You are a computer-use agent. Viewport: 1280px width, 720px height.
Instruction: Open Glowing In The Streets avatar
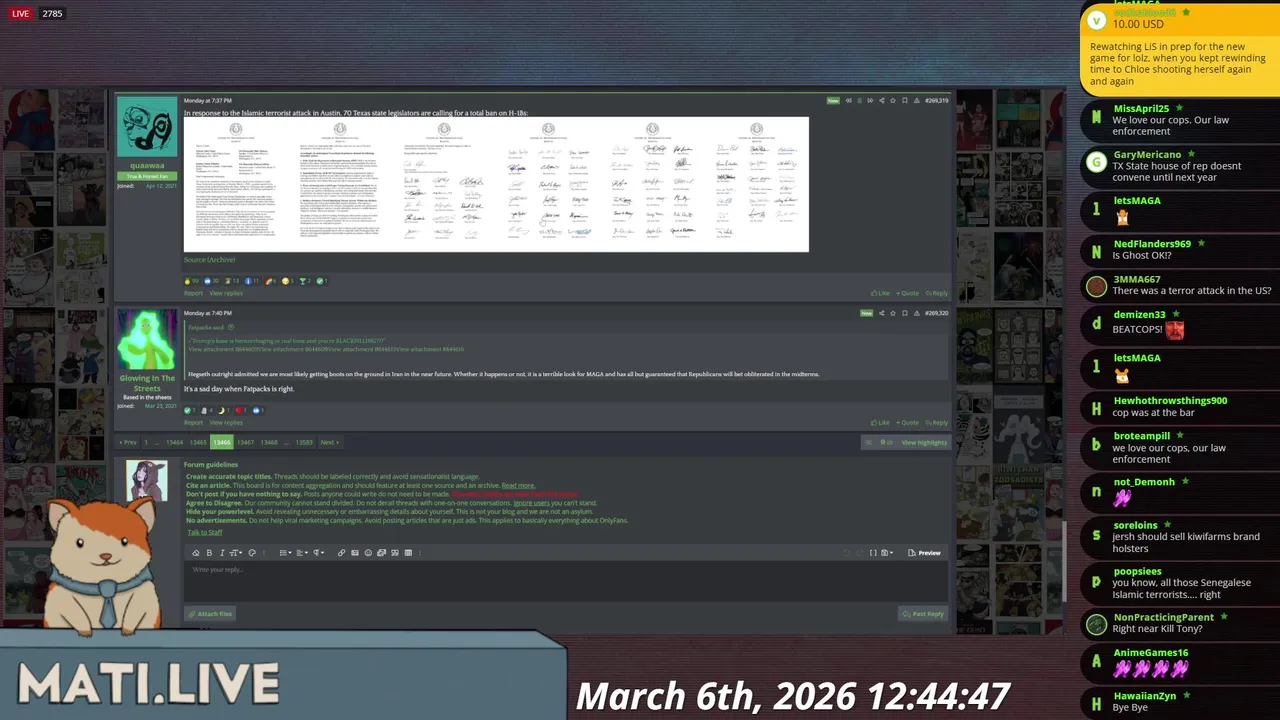pyautogui.click(x=147, y=340)
